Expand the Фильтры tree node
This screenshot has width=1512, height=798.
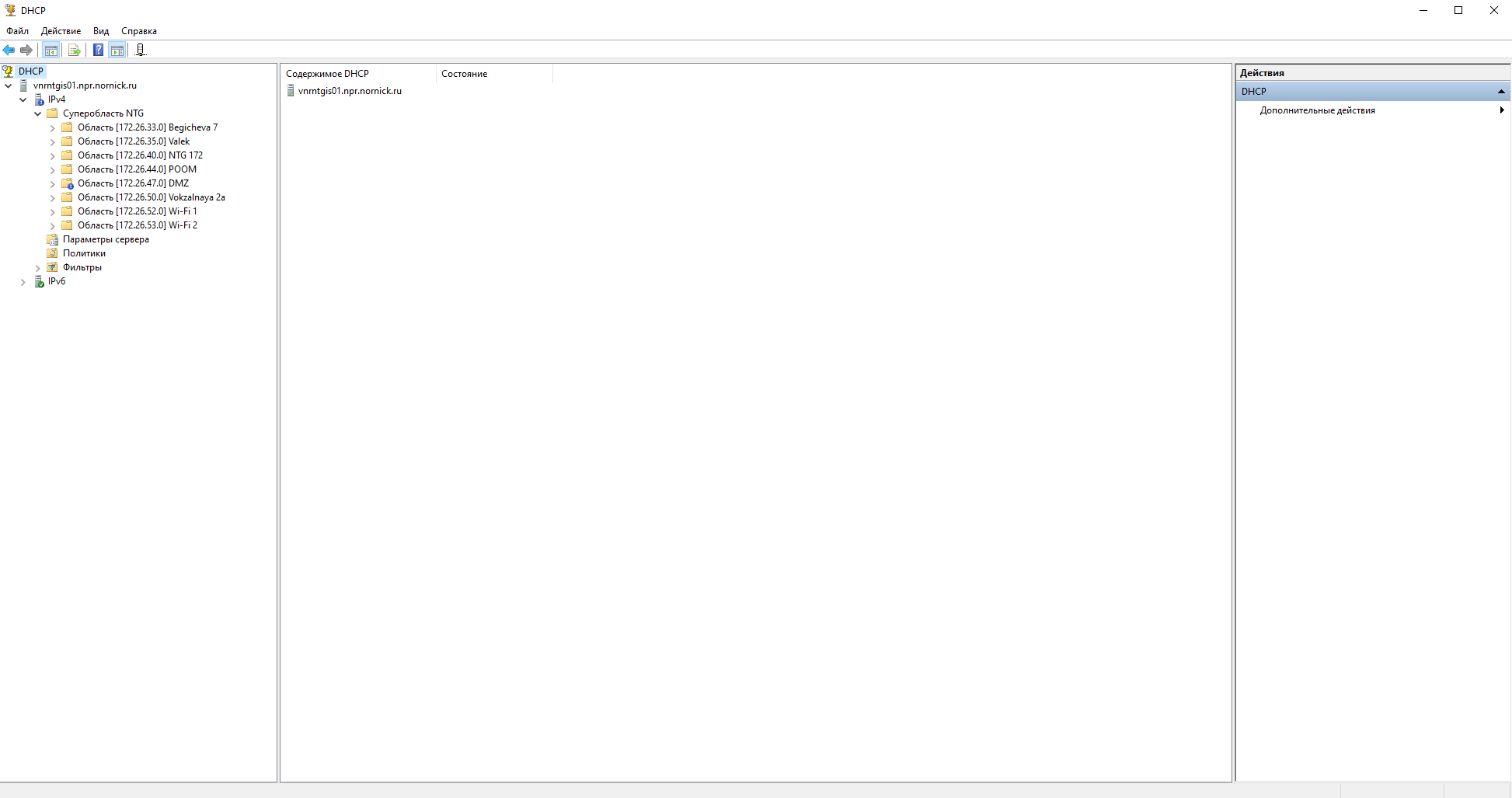pyautogui.click(x=37, y=268)
